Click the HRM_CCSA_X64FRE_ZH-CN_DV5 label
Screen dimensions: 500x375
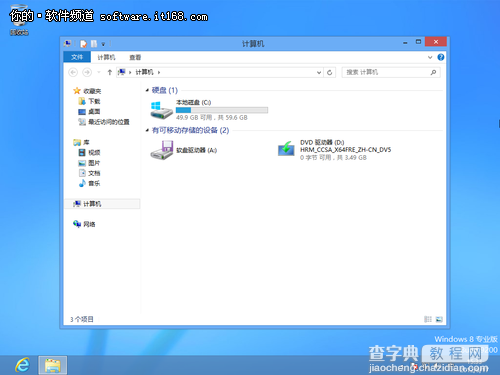point(346,150)
